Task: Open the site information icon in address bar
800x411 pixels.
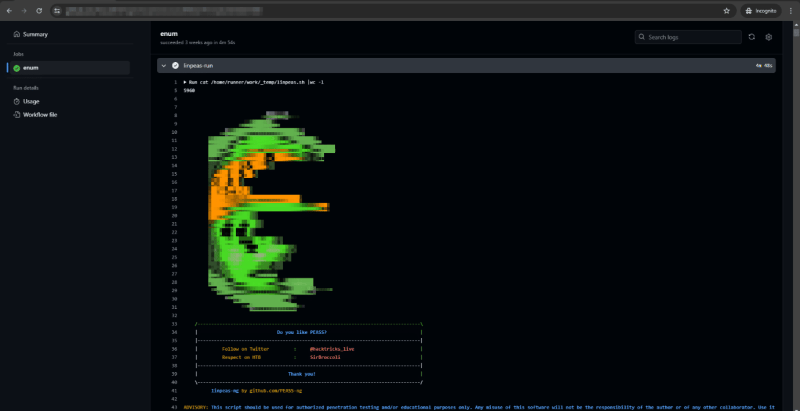Action: click(57, 11)
